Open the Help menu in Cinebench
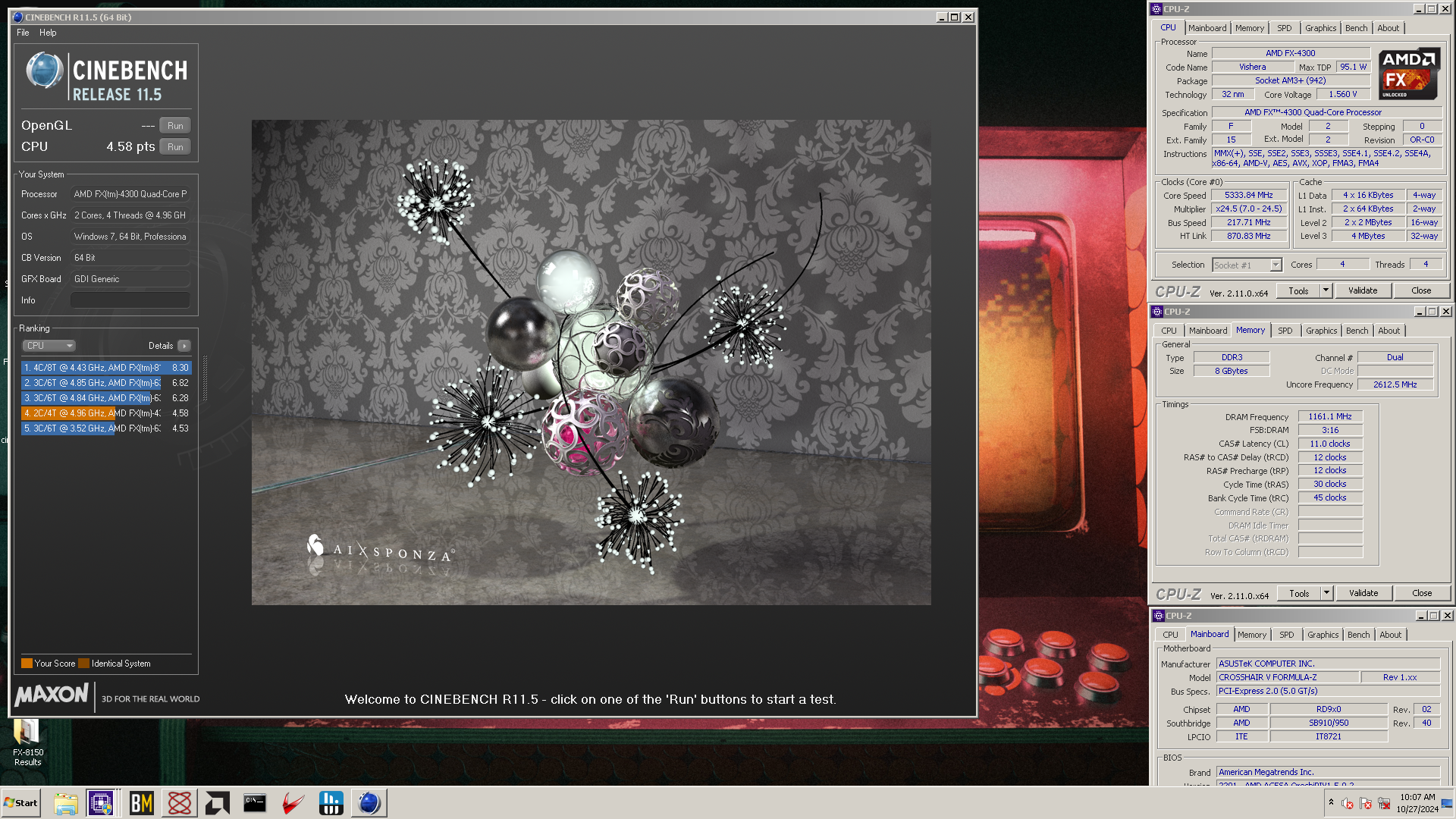Screen dimensions: 1456x819 pos(48,33)
